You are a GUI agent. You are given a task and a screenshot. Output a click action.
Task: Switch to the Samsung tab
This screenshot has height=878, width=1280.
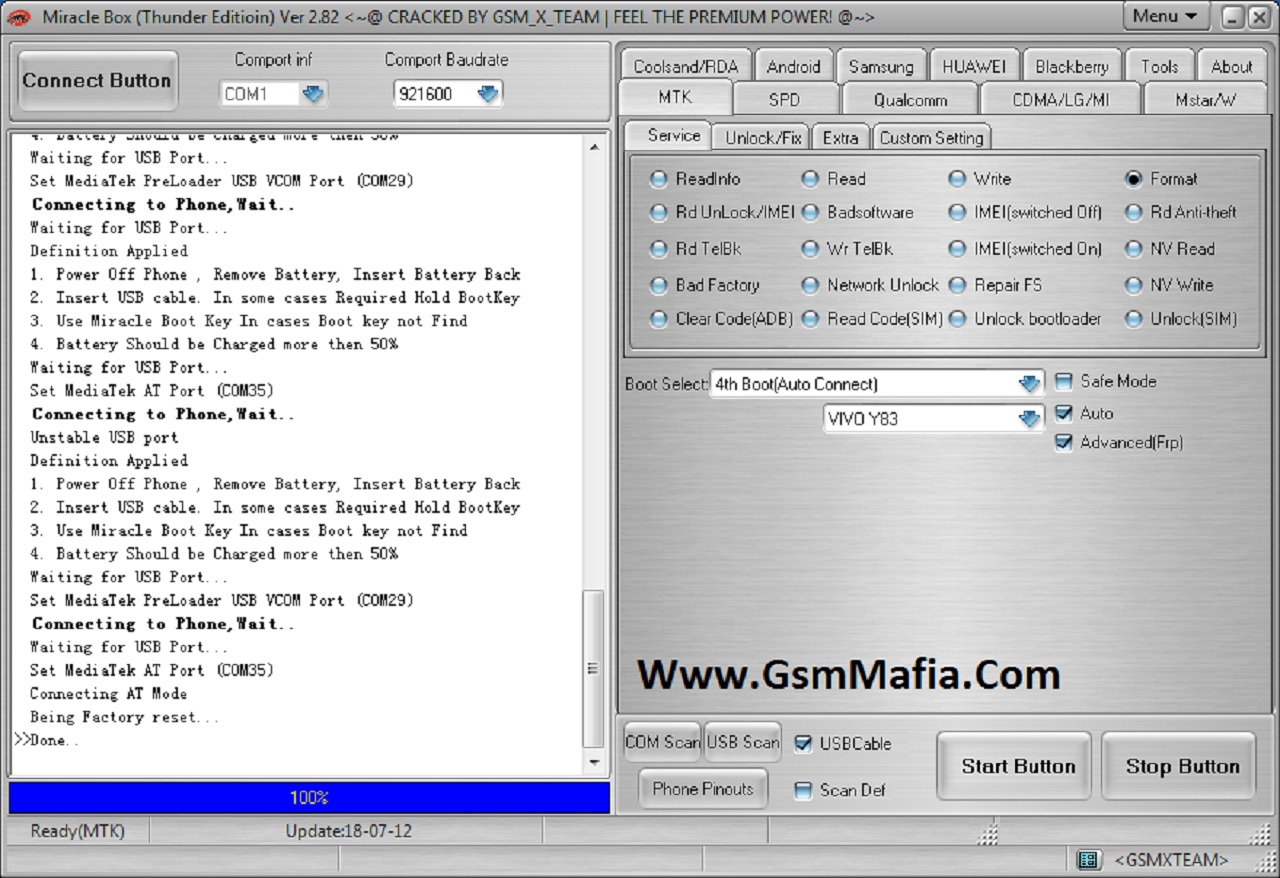point(881,67)
